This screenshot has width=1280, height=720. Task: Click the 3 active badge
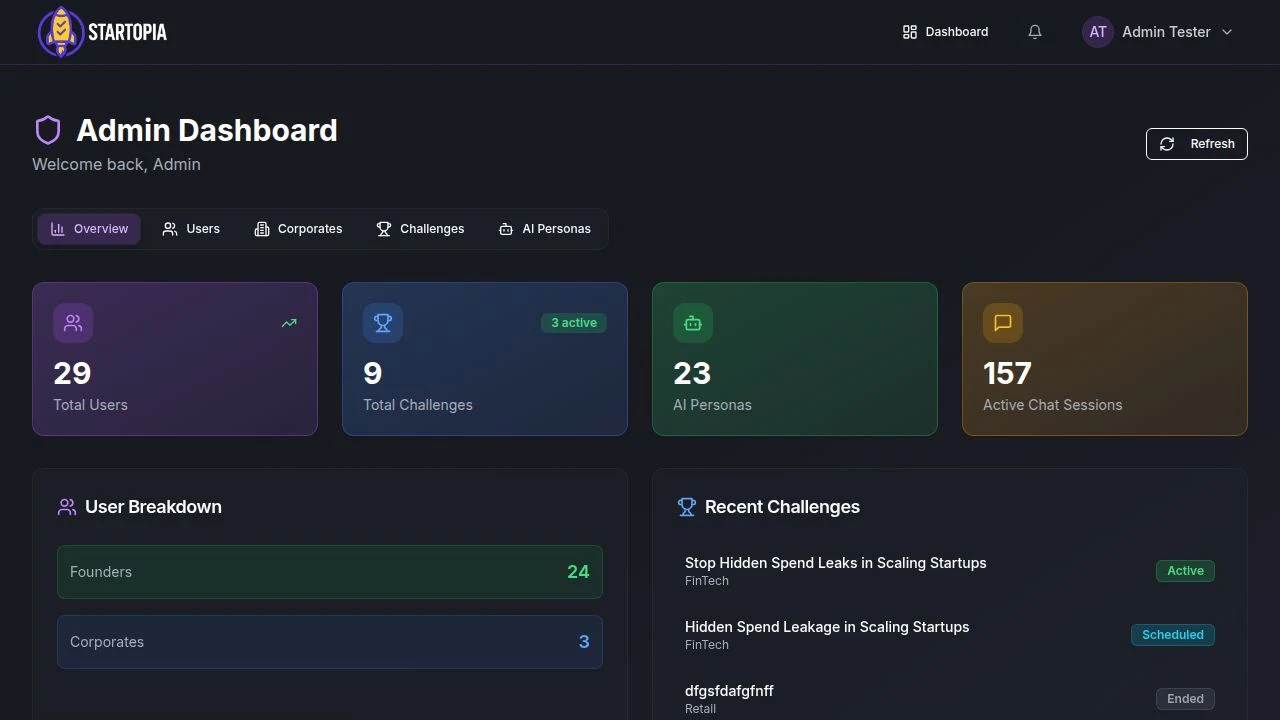574,323
